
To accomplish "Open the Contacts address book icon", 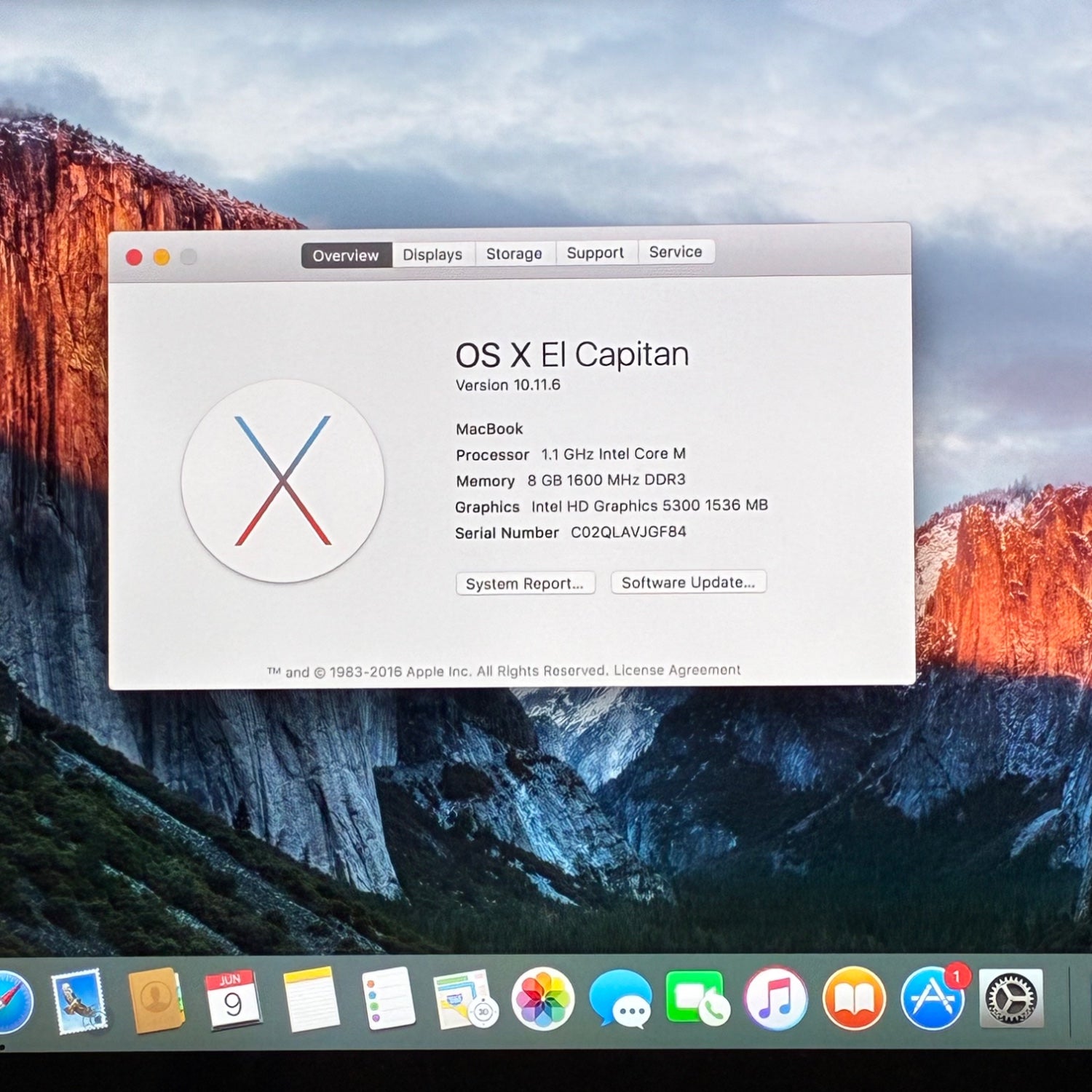I will tap(156, 1000).
